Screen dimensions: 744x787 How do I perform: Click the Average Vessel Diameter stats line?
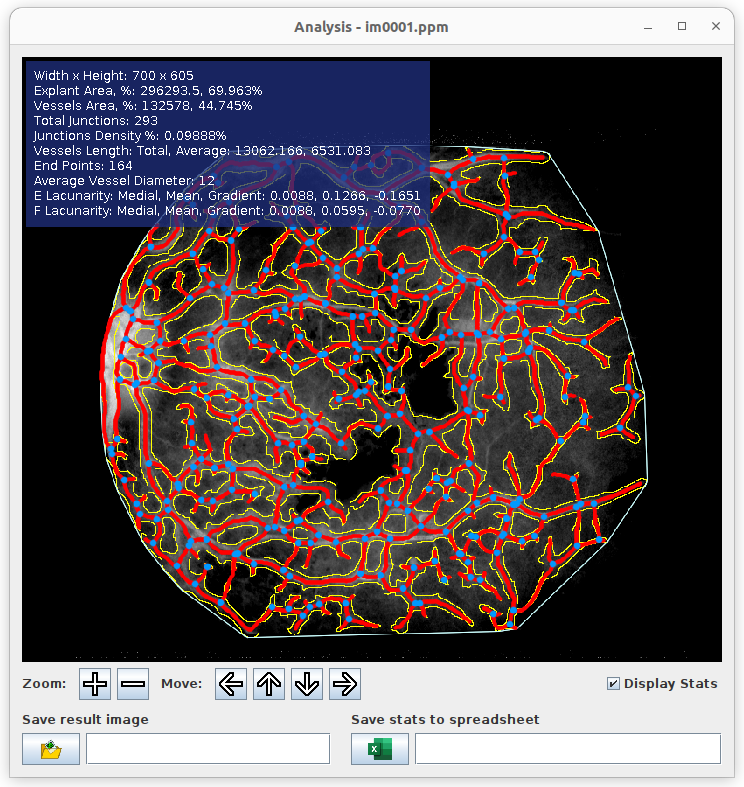pos(124,181)
